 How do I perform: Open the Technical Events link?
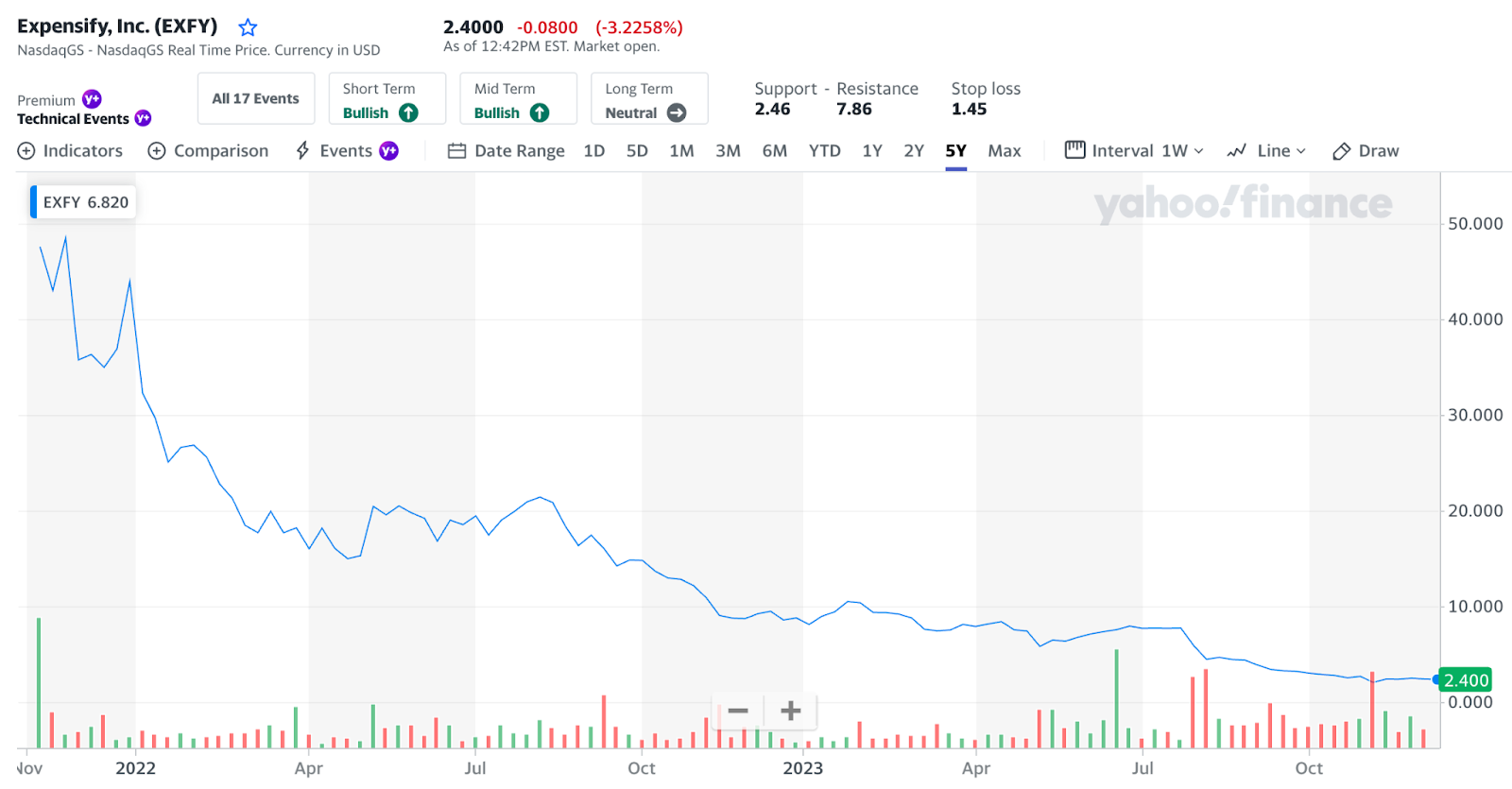pyautogui.click(x=73, y=119)
